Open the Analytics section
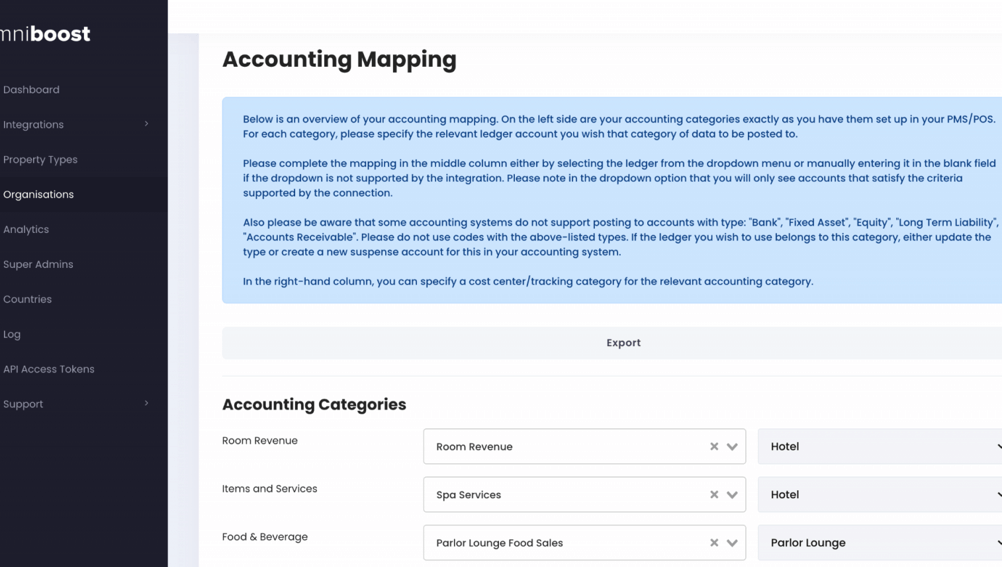Image resolution: width=1002 pixels, height=567 pixels. click(26, 230)
